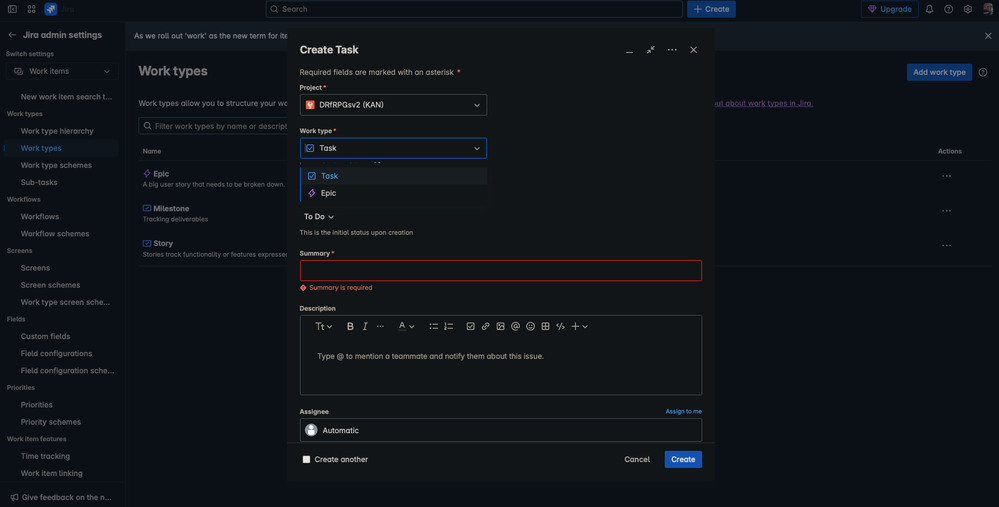Screen dimensions: 999x507
Task: Check the Create another checkbox
Action: [x=306, y=459]
